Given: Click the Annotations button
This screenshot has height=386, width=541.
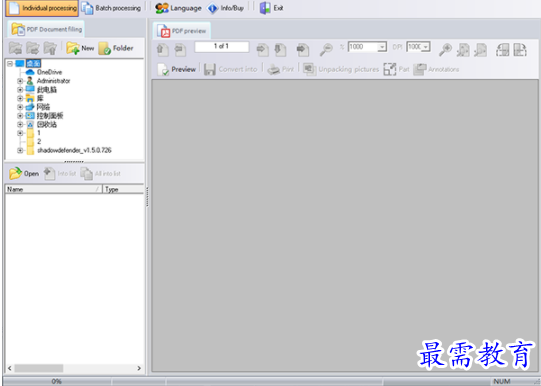Looking at the screenshot, I should point(436,69).
